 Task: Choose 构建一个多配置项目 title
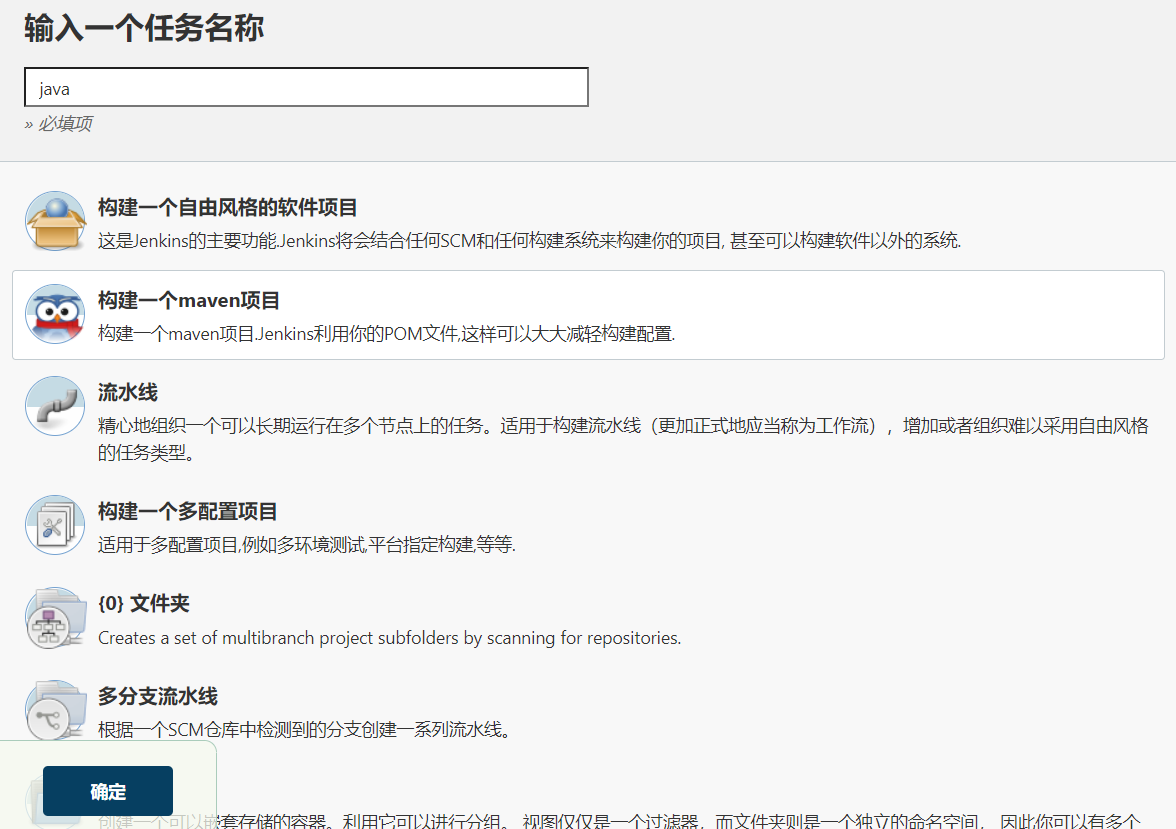(188, 512)
